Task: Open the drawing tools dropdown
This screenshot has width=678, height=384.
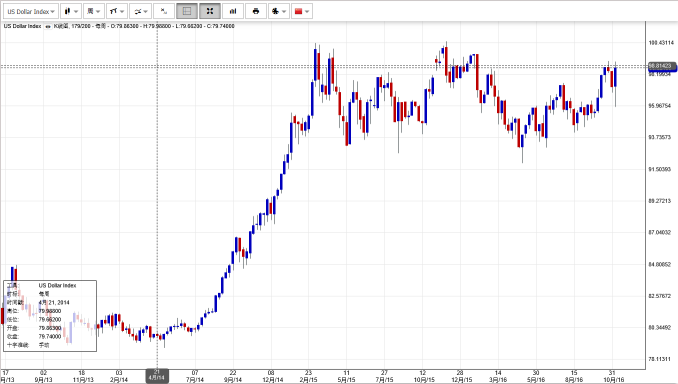Action: pos(116,11)
